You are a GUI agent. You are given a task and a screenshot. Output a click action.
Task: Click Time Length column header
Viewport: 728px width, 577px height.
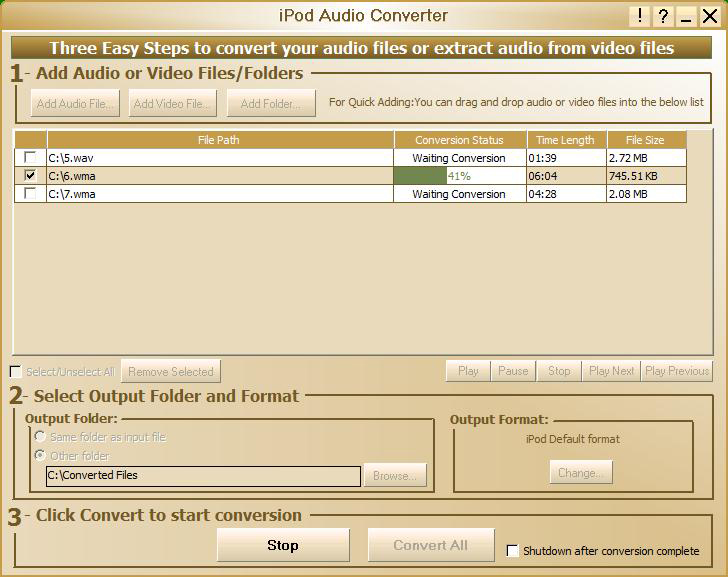tap(566, 140)
